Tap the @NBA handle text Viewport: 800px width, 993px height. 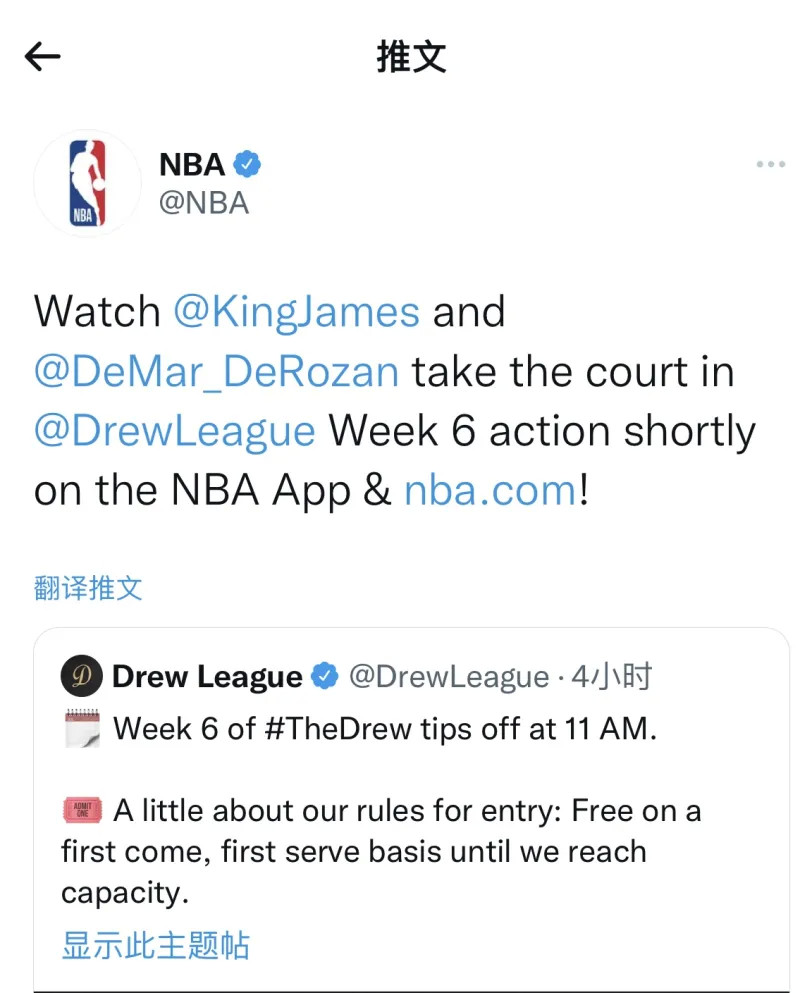(x=204, y=203)
